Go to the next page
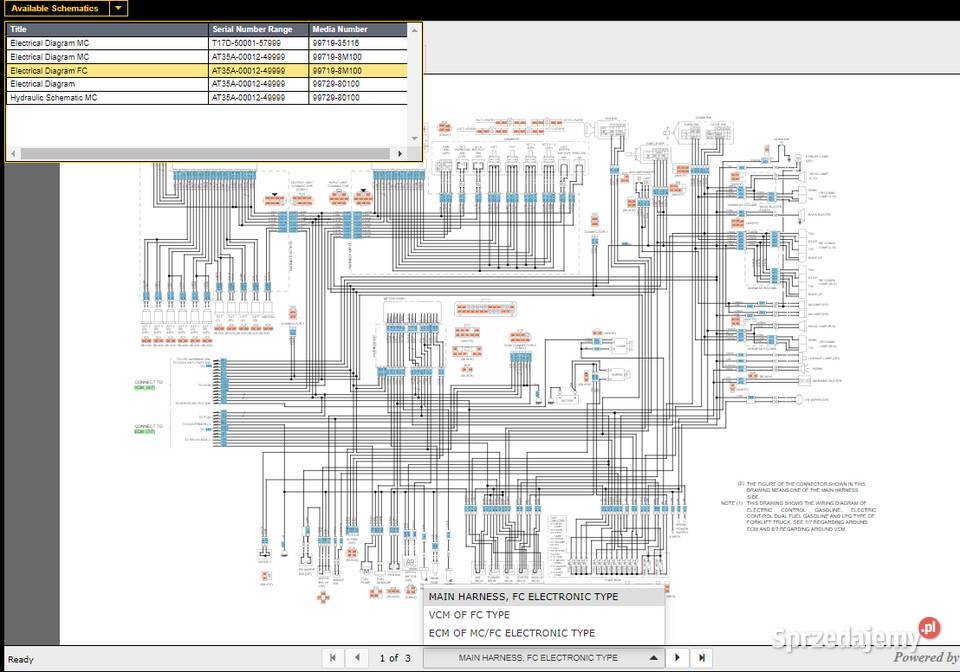Viewport: 960px width, 672px height. pos(678,658)
